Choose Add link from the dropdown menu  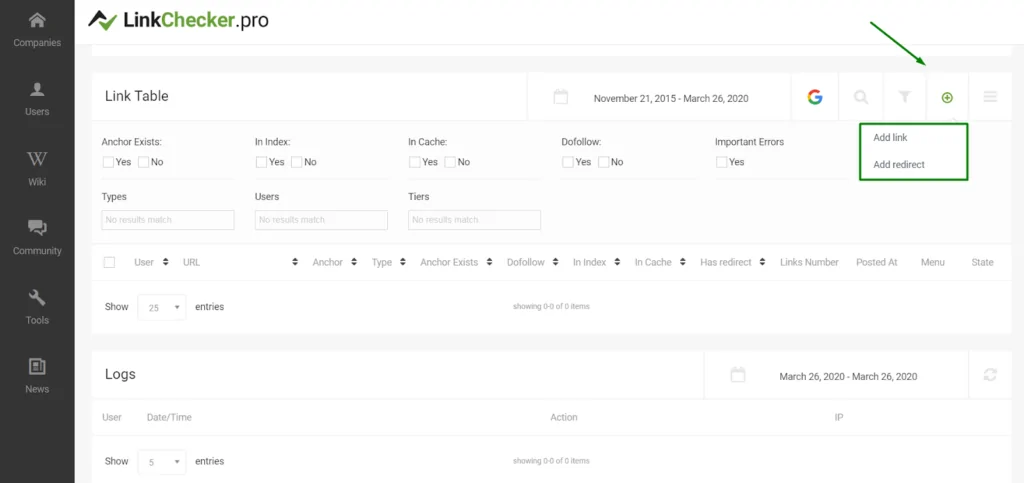[x=890, y=138]
